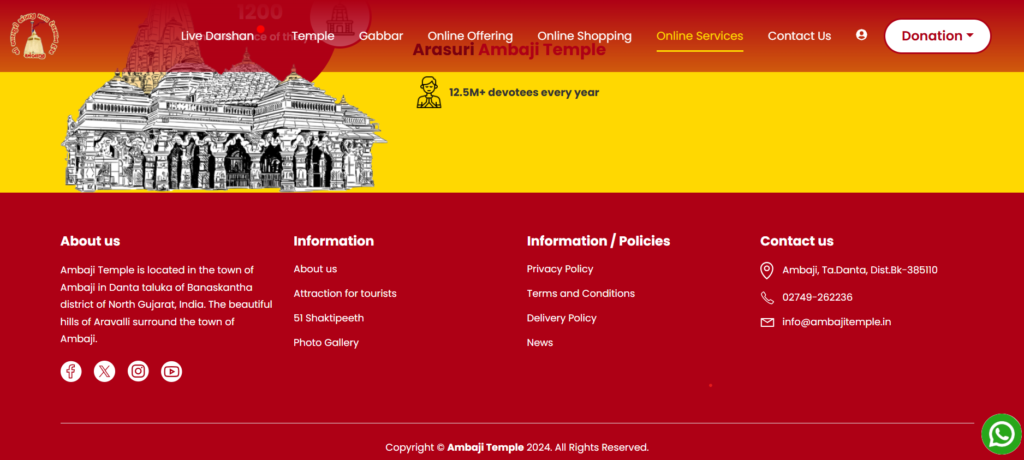Click the 'Information / Policies' heading
Viewport: 1024px width, 460px height.
click(x=598, y=241)
